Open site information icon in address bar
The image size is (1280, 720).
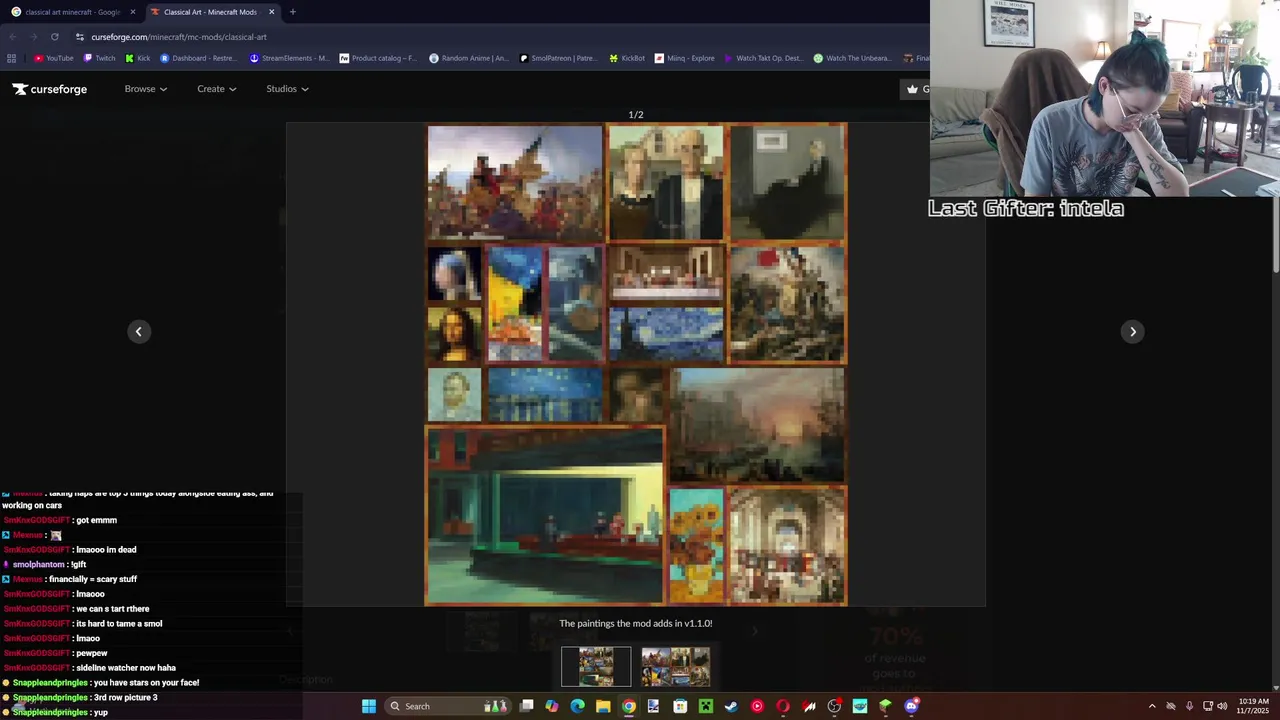pyautogui.click(x=79, y=37)
